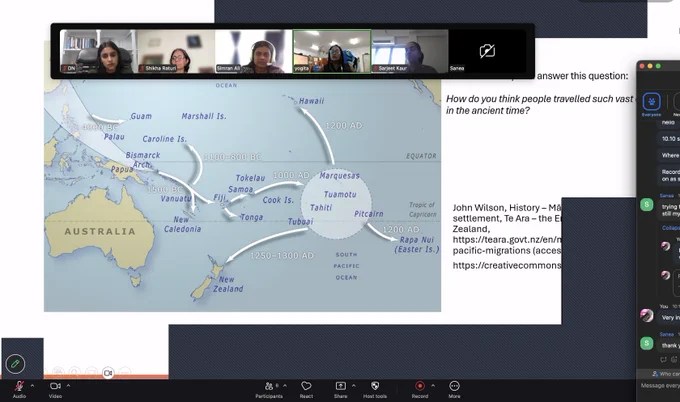Click the reply icon below last chat message

(x=663, y=359)
